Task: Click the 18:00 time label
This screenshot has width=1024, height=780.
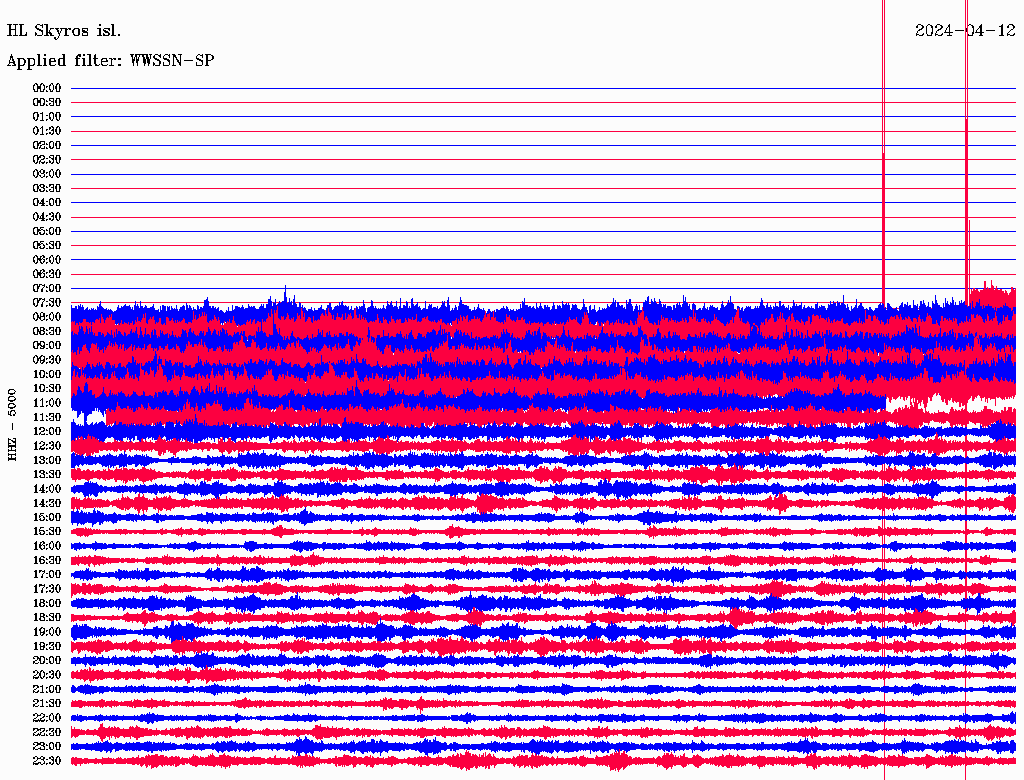Action: pyautogui.click(x=47, y=603)
